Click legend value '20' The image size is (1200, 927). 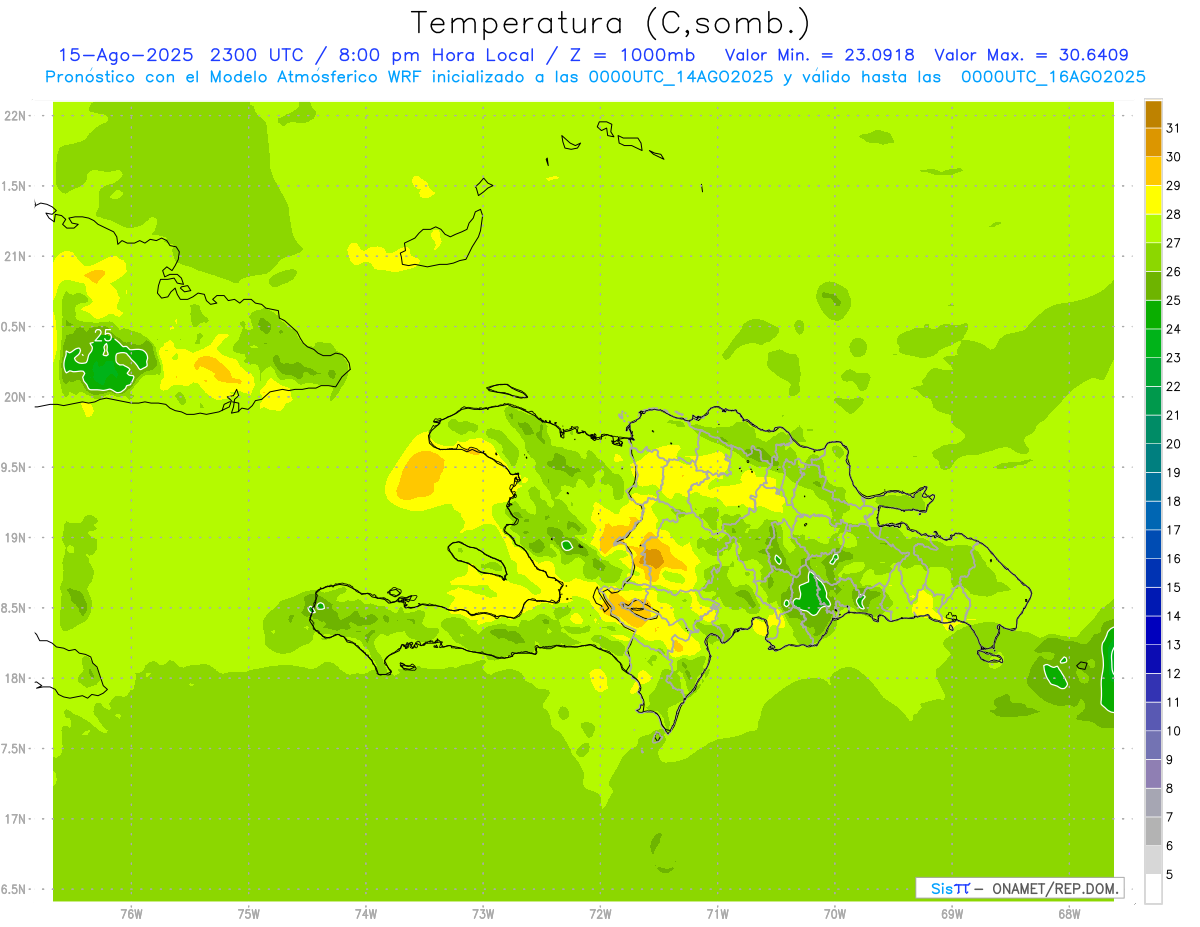click(x=1174, y=444)
